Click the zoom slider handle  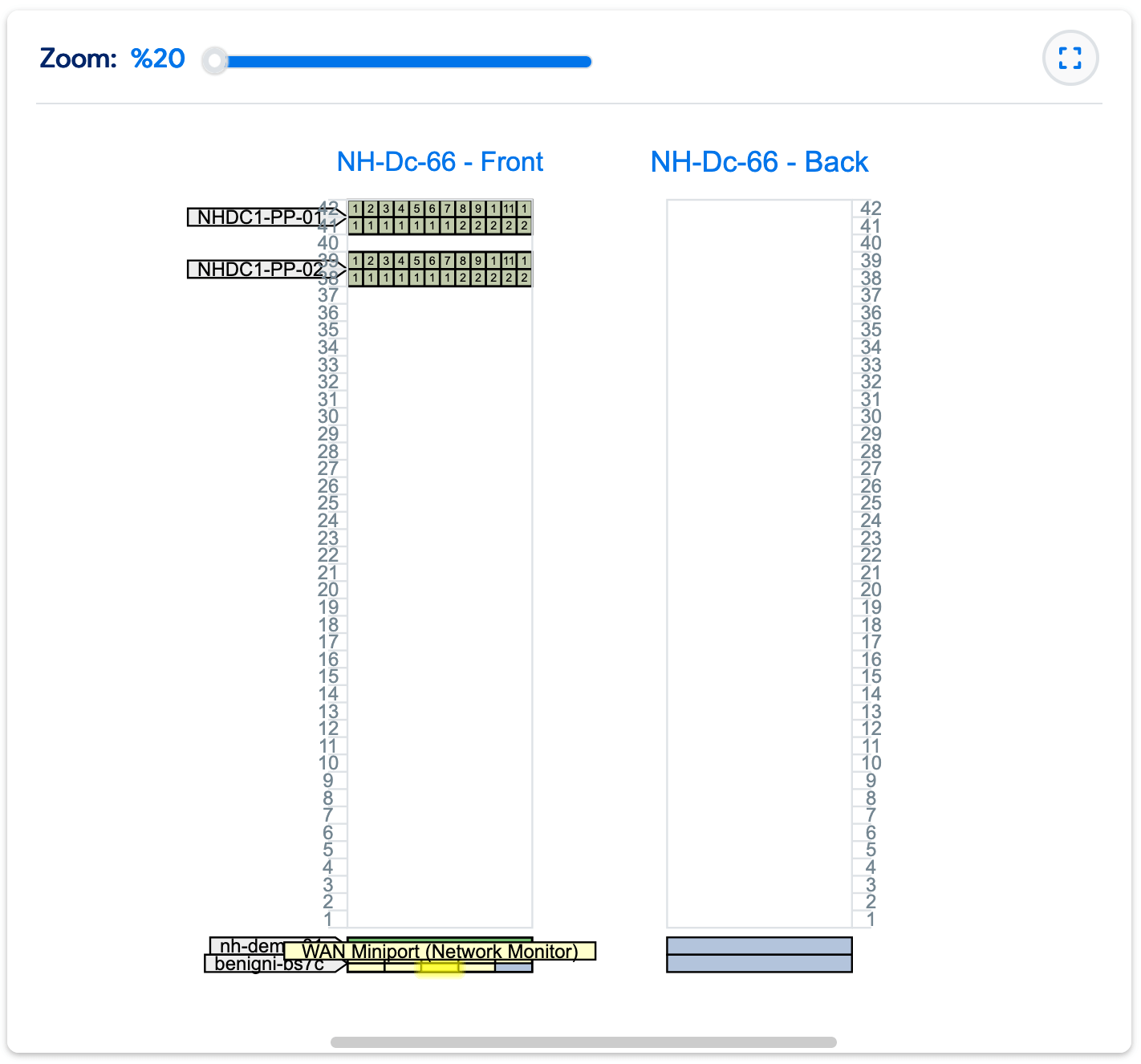point(214,59)
